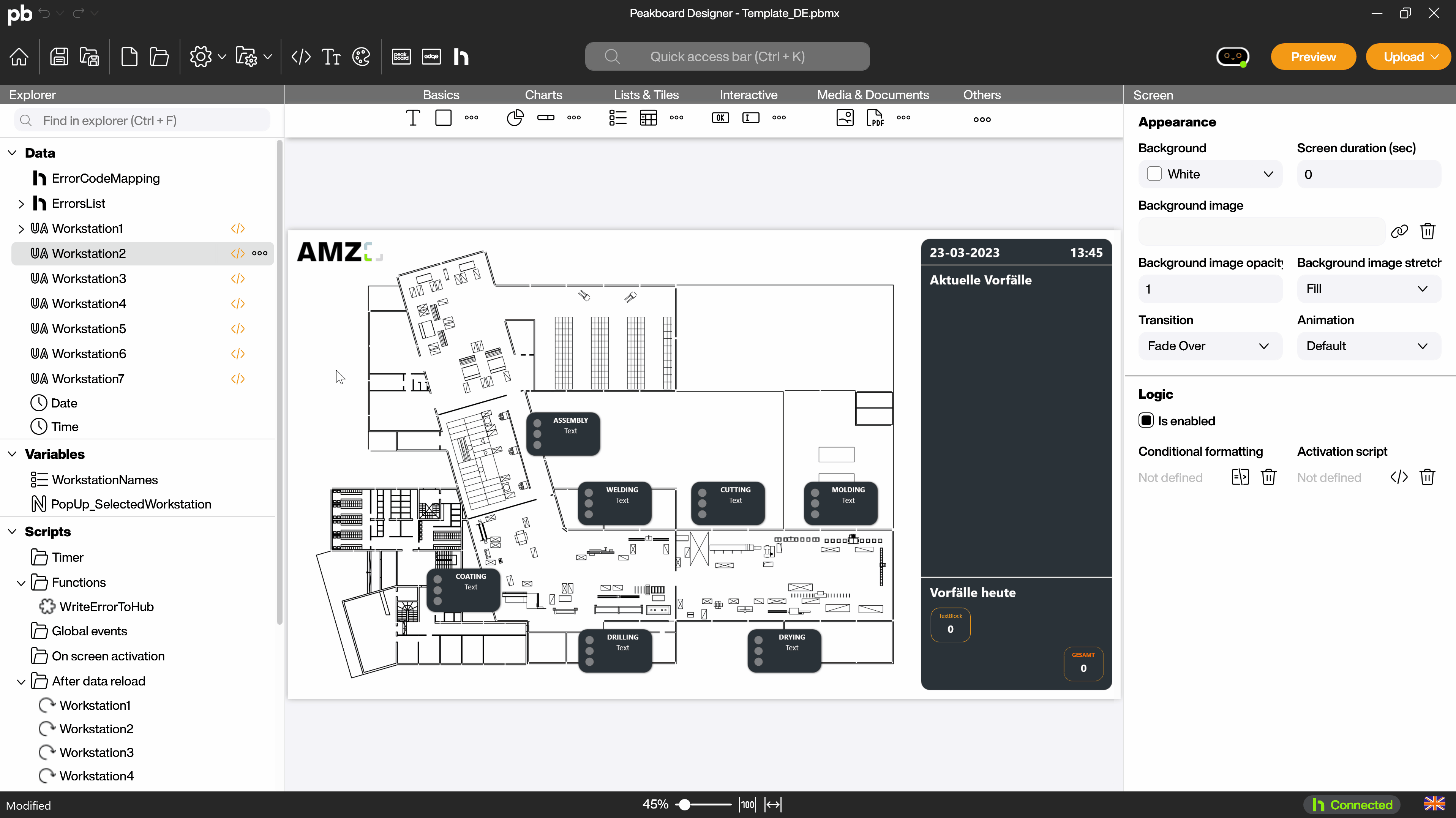The height and width of the screenshot is (818, 1456).
Task: Insert a pie chart control
Action: [515, 118]
